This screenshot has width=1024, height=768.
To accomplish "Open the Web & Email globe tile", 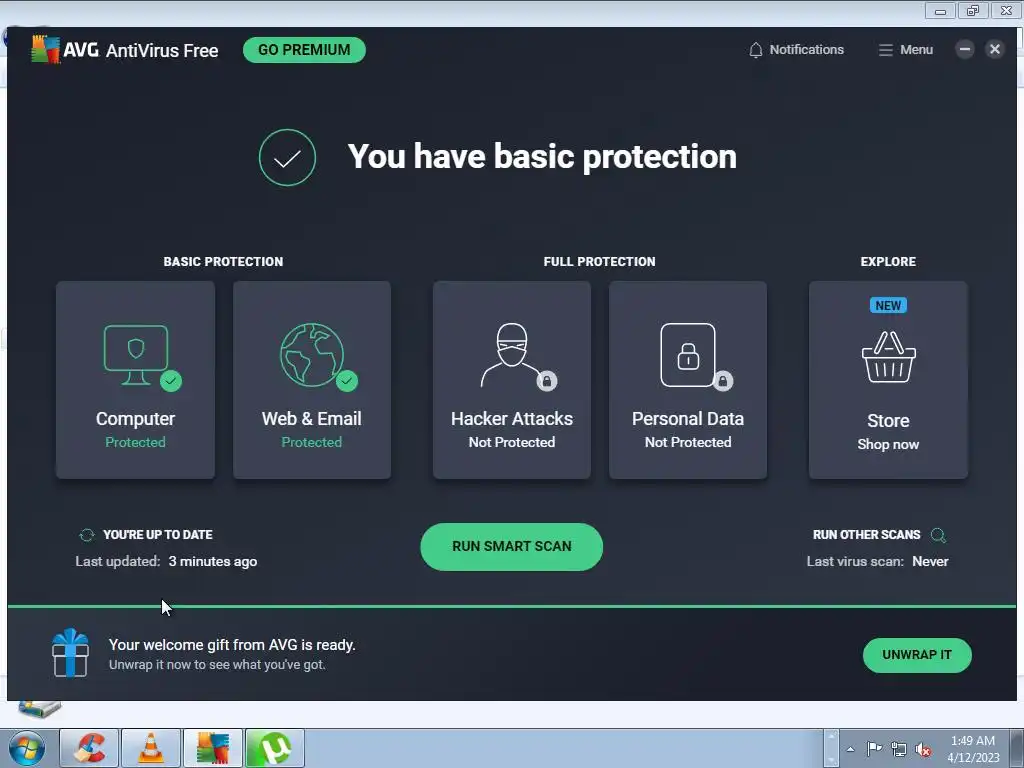I will pyautogui.click(x=312, y=380).
